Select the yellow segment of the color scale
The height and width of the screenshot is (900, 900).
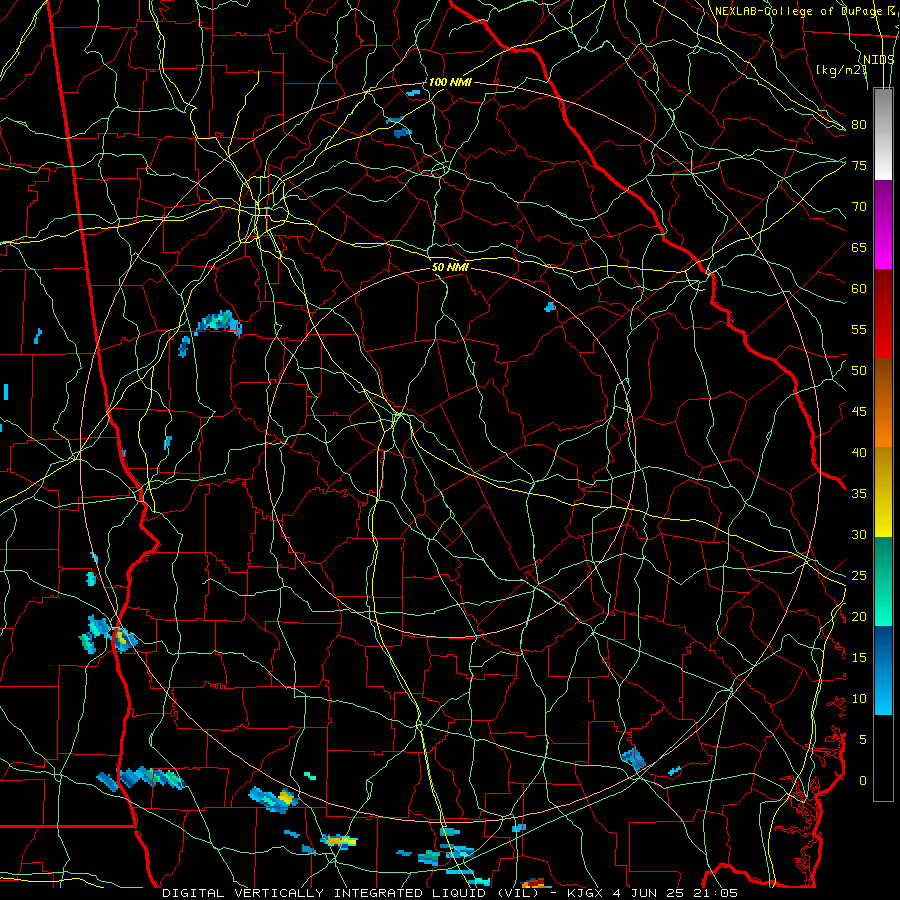[883, 492]
